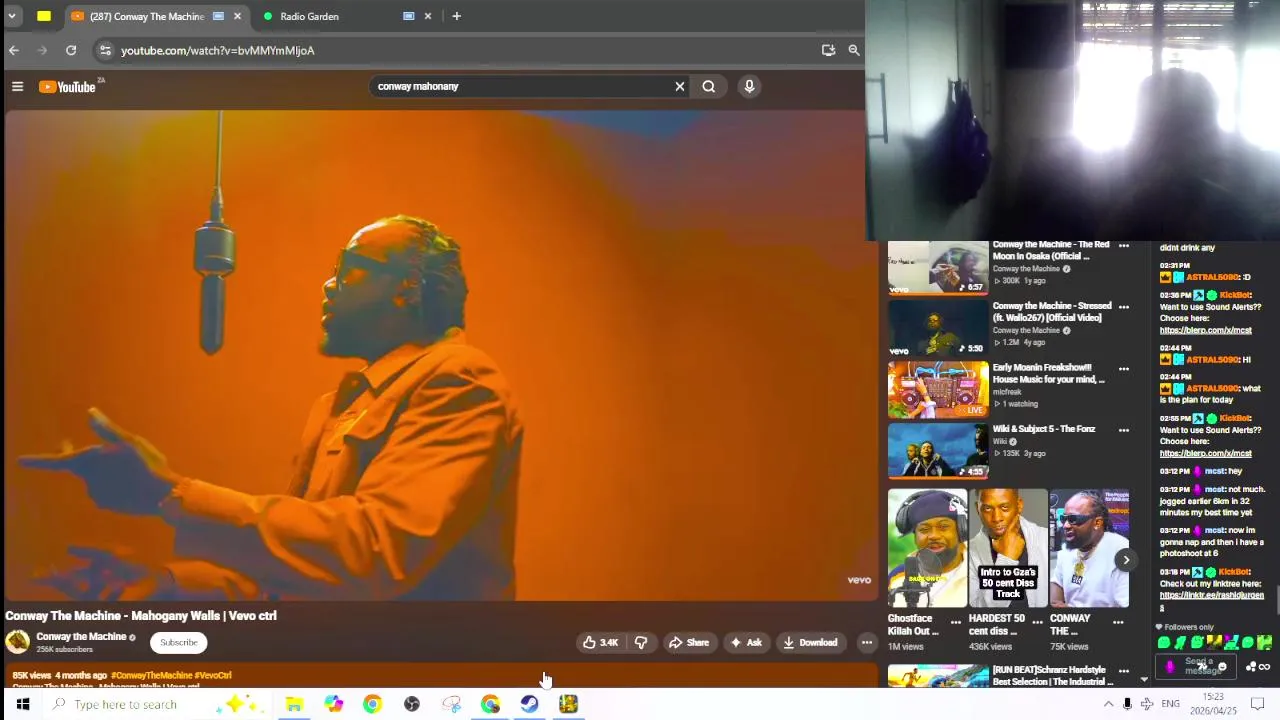
Task: Open the Stressed ft. Wallo267 video thumbnail
Action: coord(938,328)
